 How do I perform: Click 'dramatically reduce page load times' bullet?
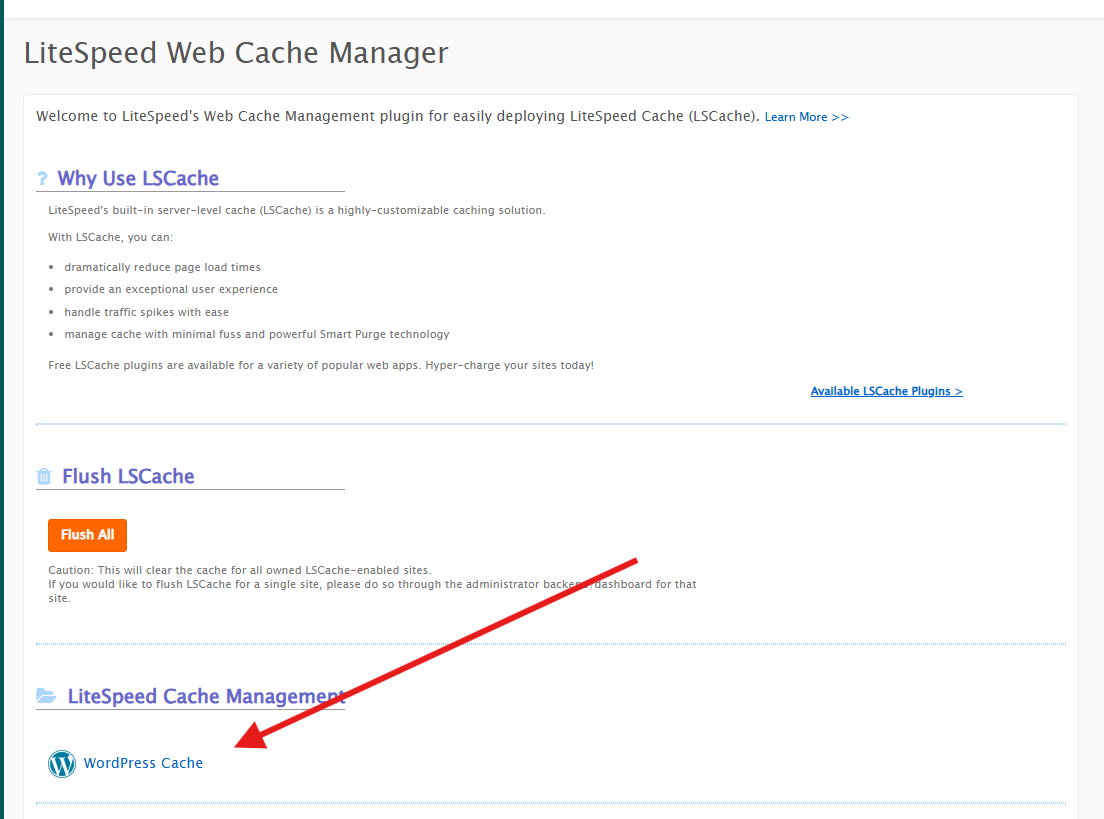point(163,267)
